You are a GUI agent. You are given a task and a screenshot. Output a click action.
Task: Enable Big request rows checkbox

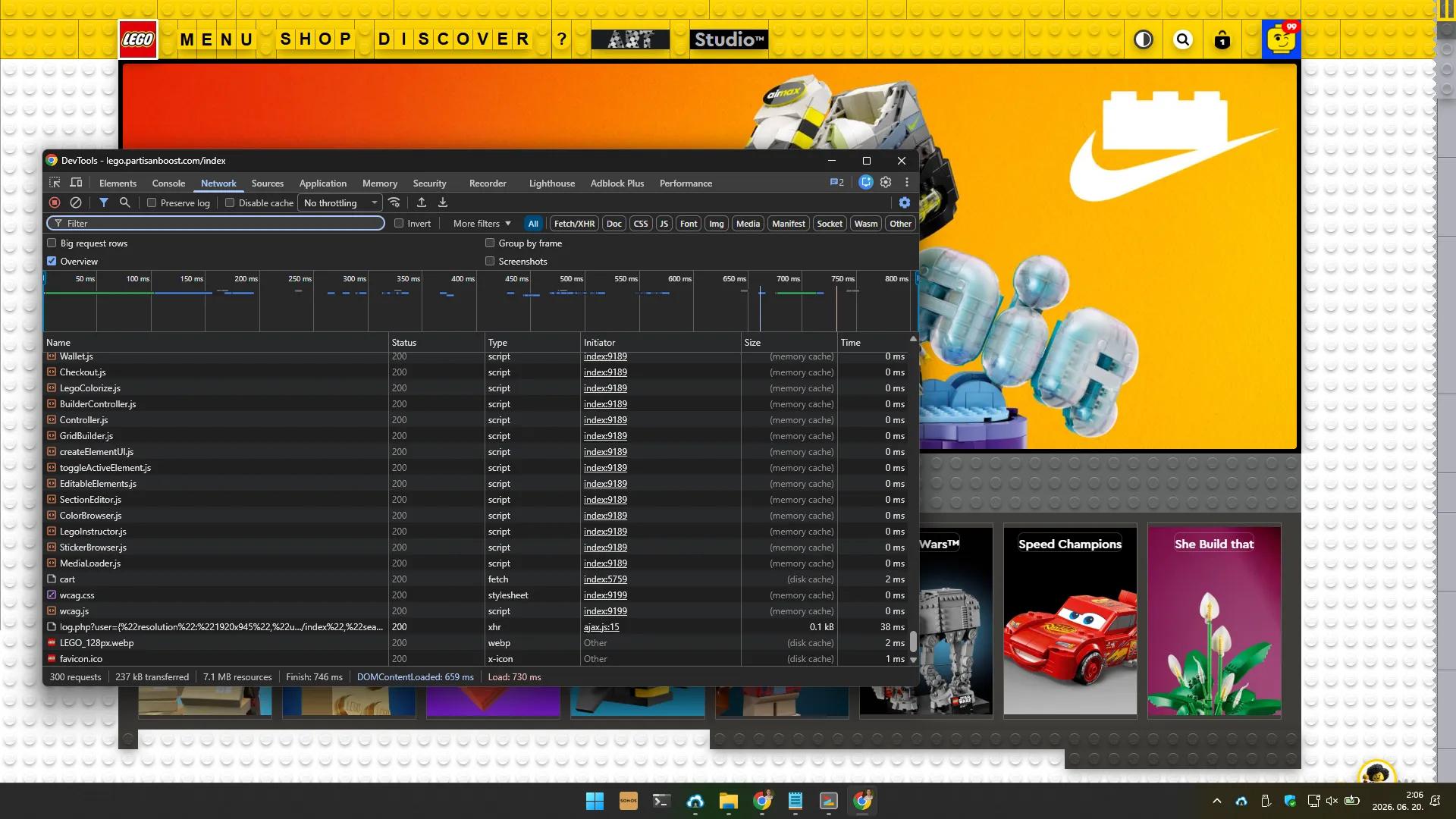(52, 243)
